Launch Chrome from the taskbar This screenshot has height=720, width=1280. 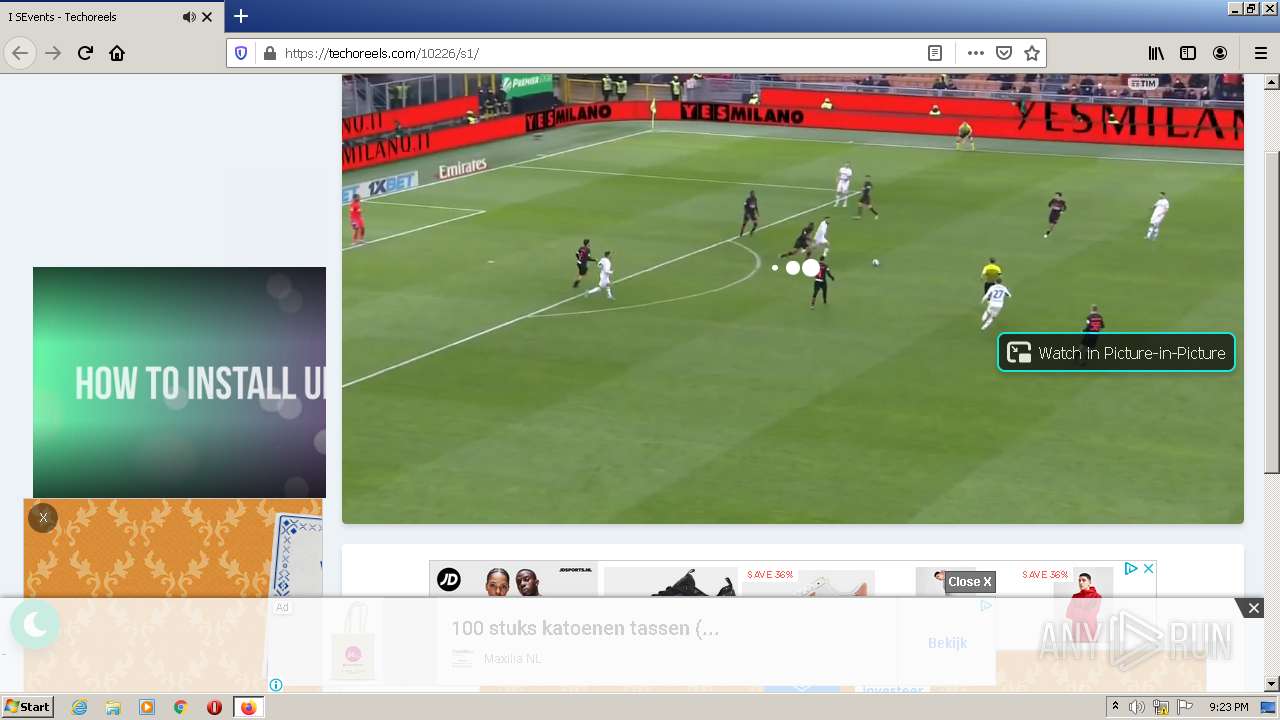point(180,707)
